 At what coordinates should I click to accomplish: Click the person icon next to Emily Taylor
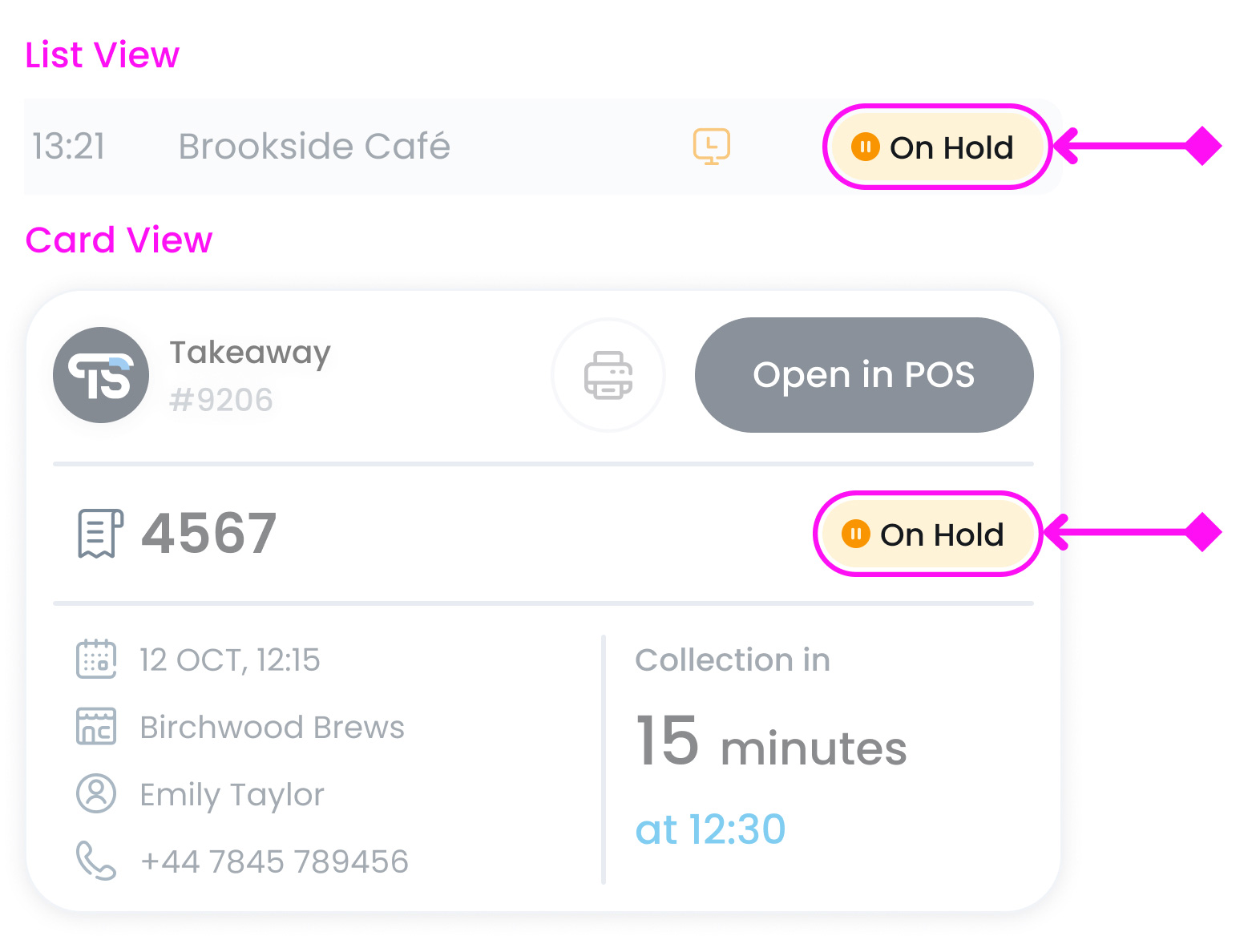click(95, 793)
